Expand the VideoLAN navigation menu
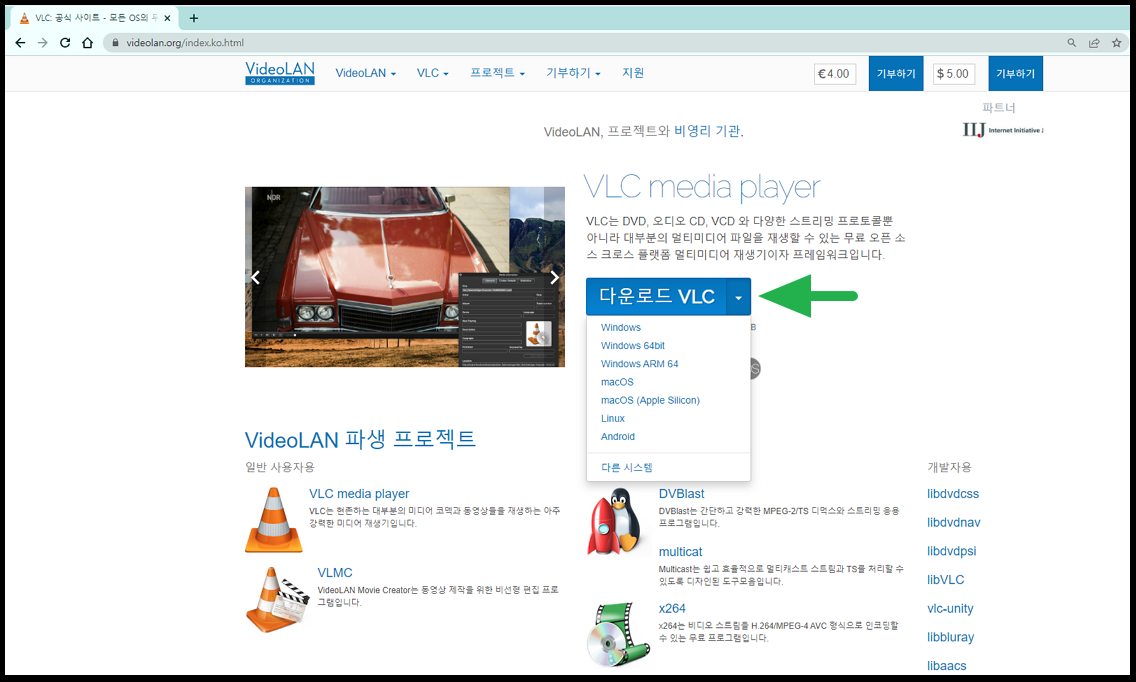1136x682 pixels. pyautogui.click(x=365, y=73)
